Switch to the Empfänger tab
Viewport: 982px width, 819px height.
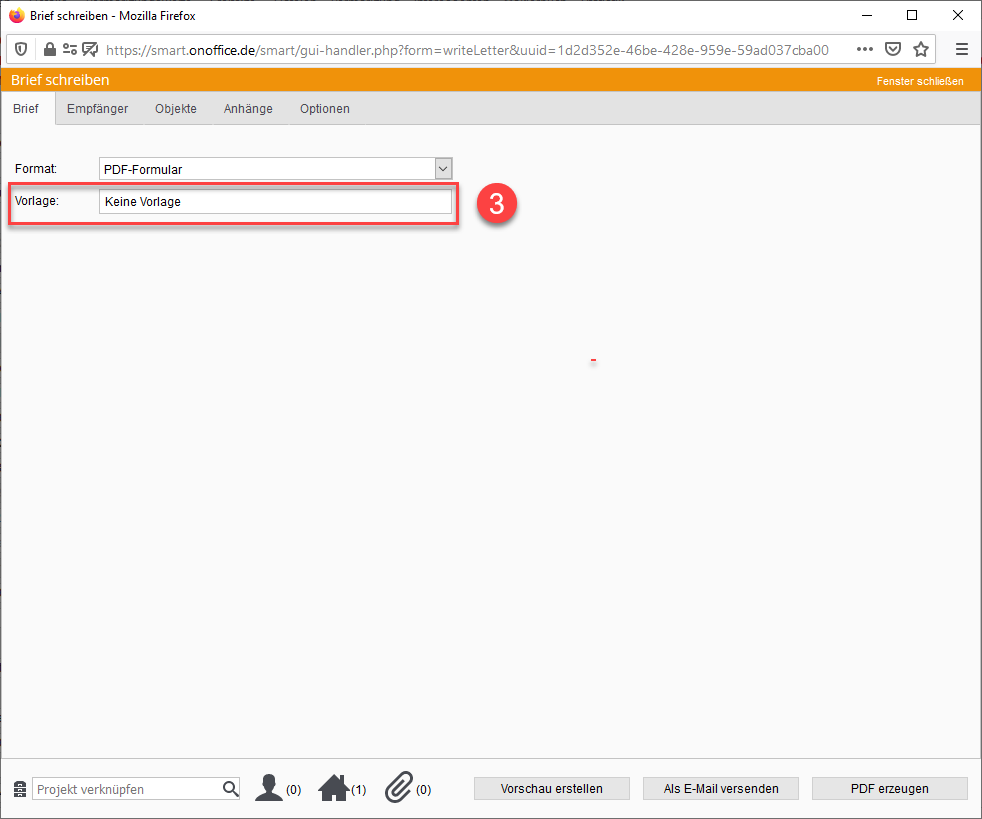pos(97,109)
